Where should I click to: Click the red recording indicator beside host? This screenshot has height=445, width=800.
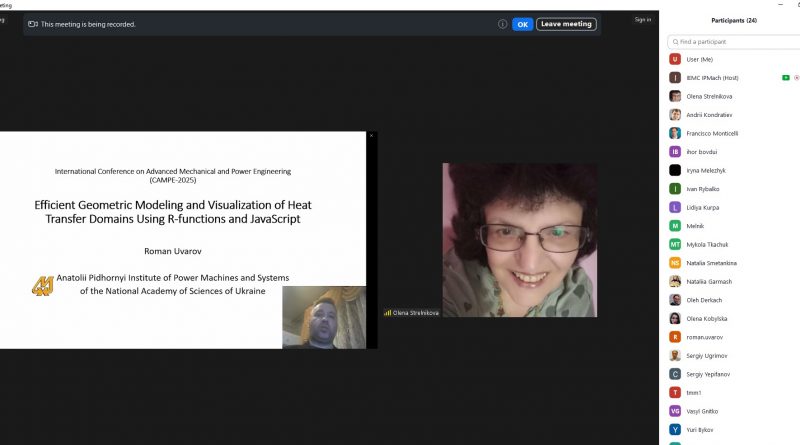796,78
